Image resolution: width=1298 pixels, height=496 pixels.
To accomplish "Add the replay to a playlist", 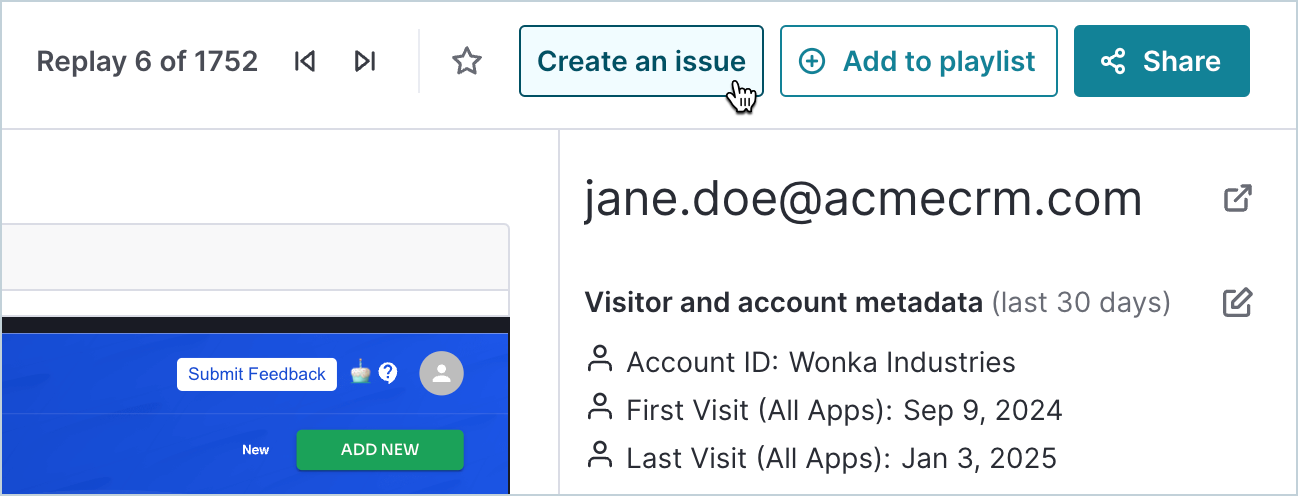I will 919,61.
